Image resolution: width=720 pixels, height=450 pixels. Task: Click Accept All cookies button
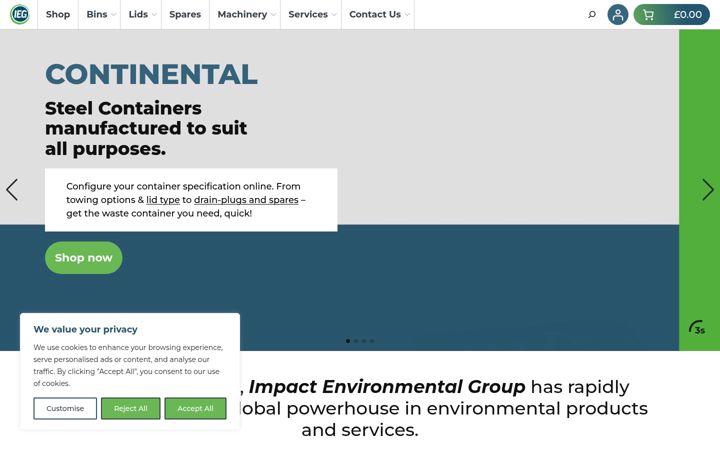[x=196, y=408]
